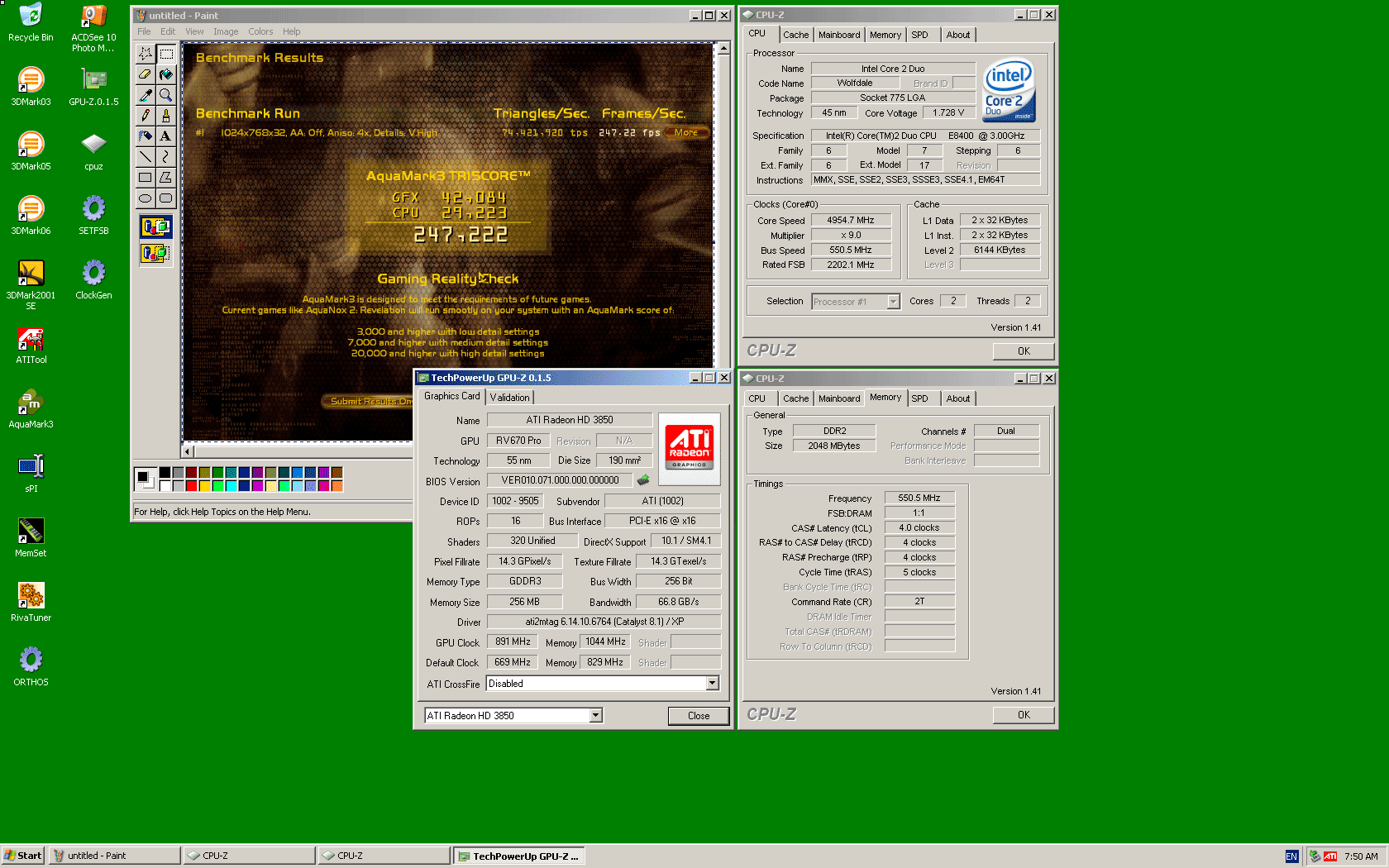Choose the opaque selection option in Paint
This screenshot has width=1389, height=868.
click(155, 227)
